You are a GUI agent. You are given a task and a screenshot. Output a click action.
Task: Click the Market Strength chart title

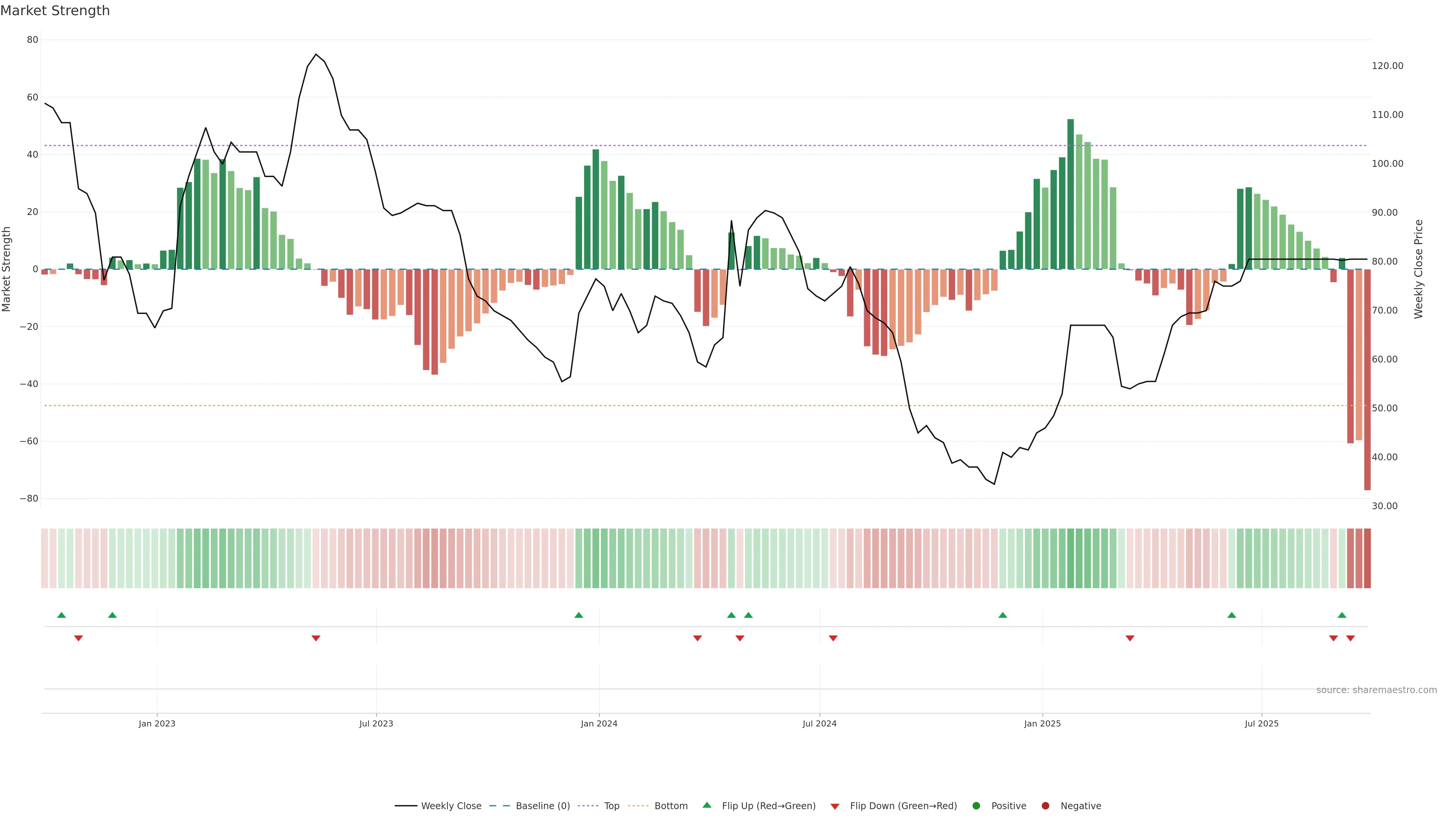55,11
